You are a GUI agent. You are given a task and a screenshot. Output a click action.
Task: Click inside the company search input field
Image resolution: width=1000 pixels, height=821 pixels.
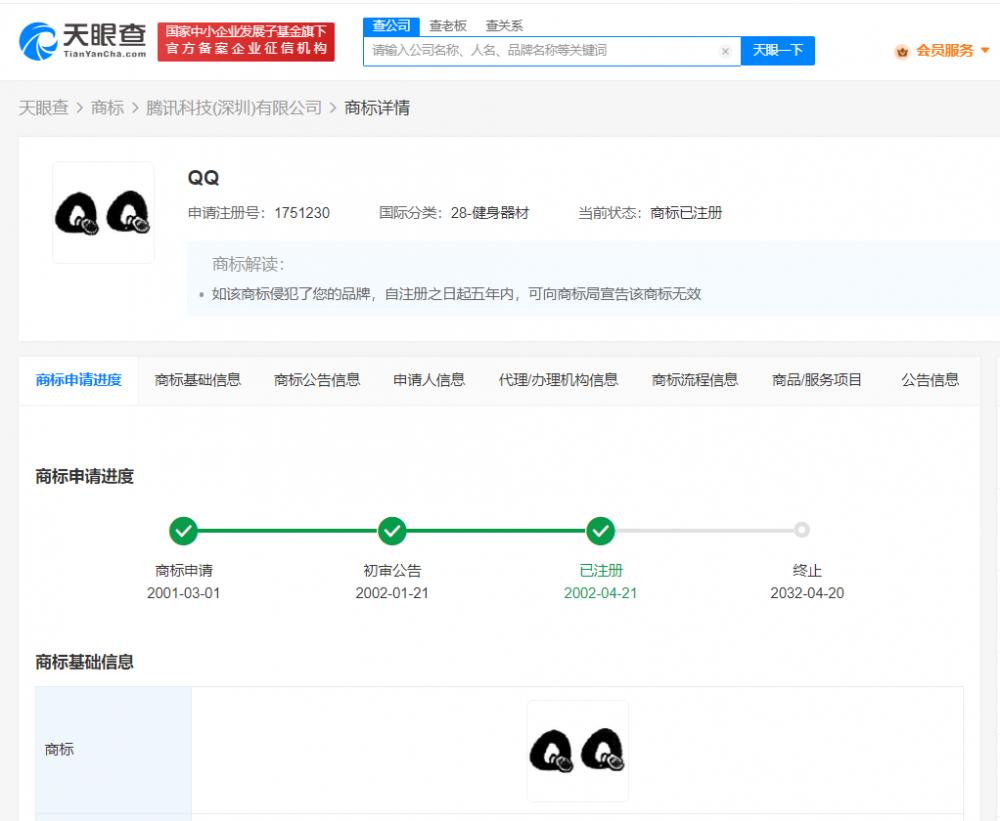pyautogui.click(x=540, y=50)
